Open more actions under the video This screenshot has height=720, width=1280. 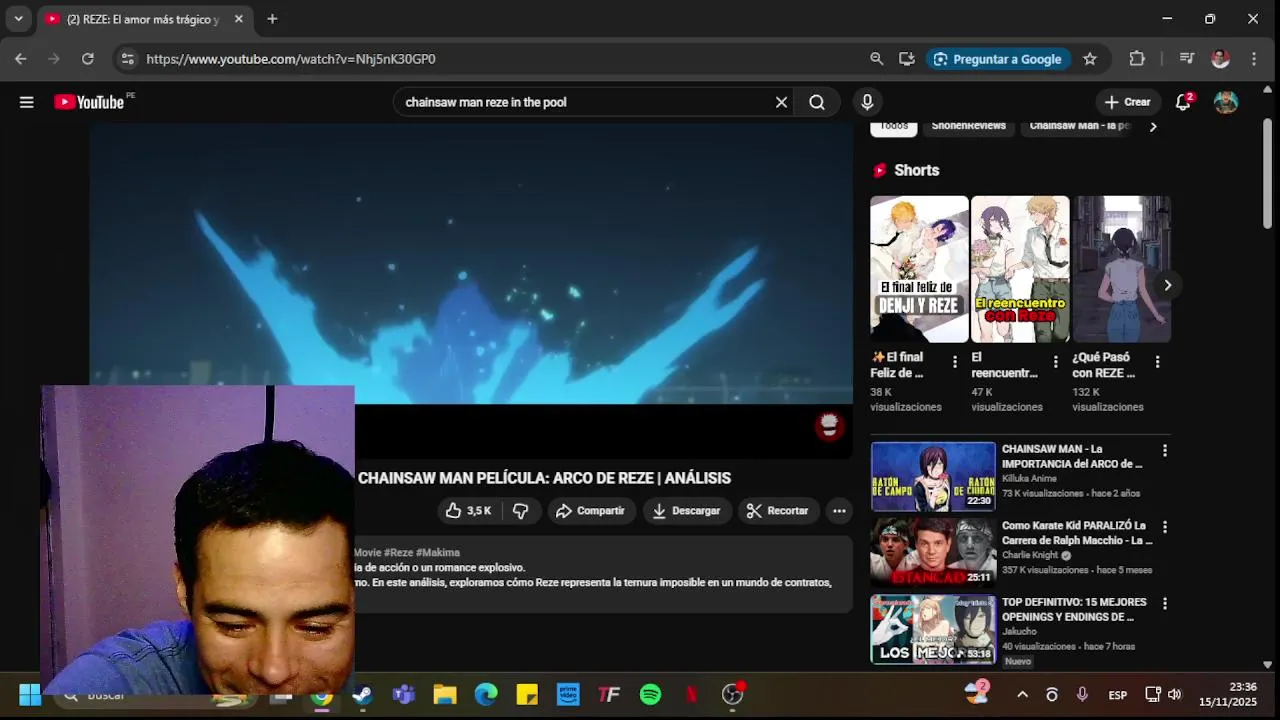[x=839, y=511]
